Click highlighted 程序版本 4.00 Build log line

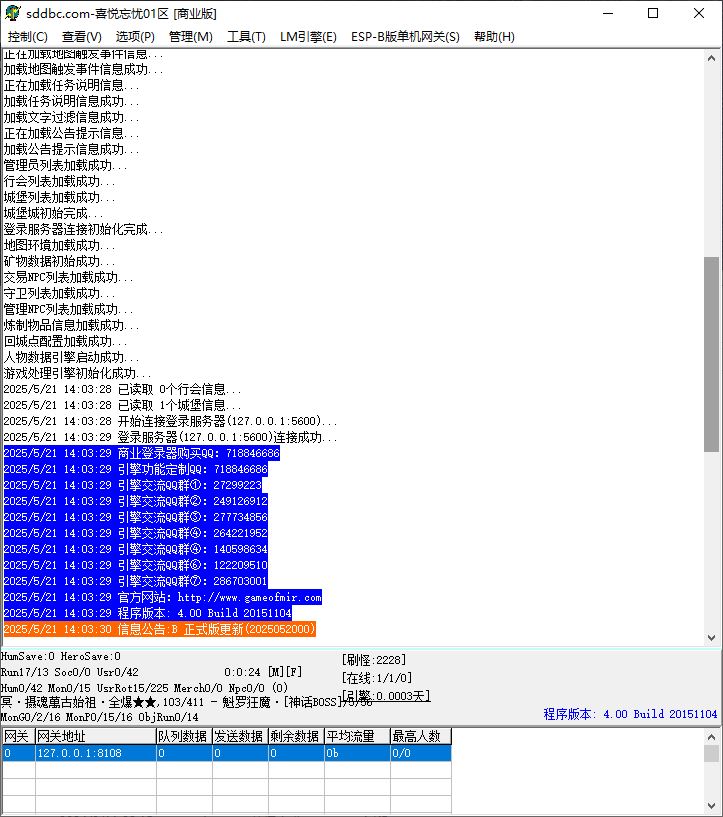tap(147, 613)
